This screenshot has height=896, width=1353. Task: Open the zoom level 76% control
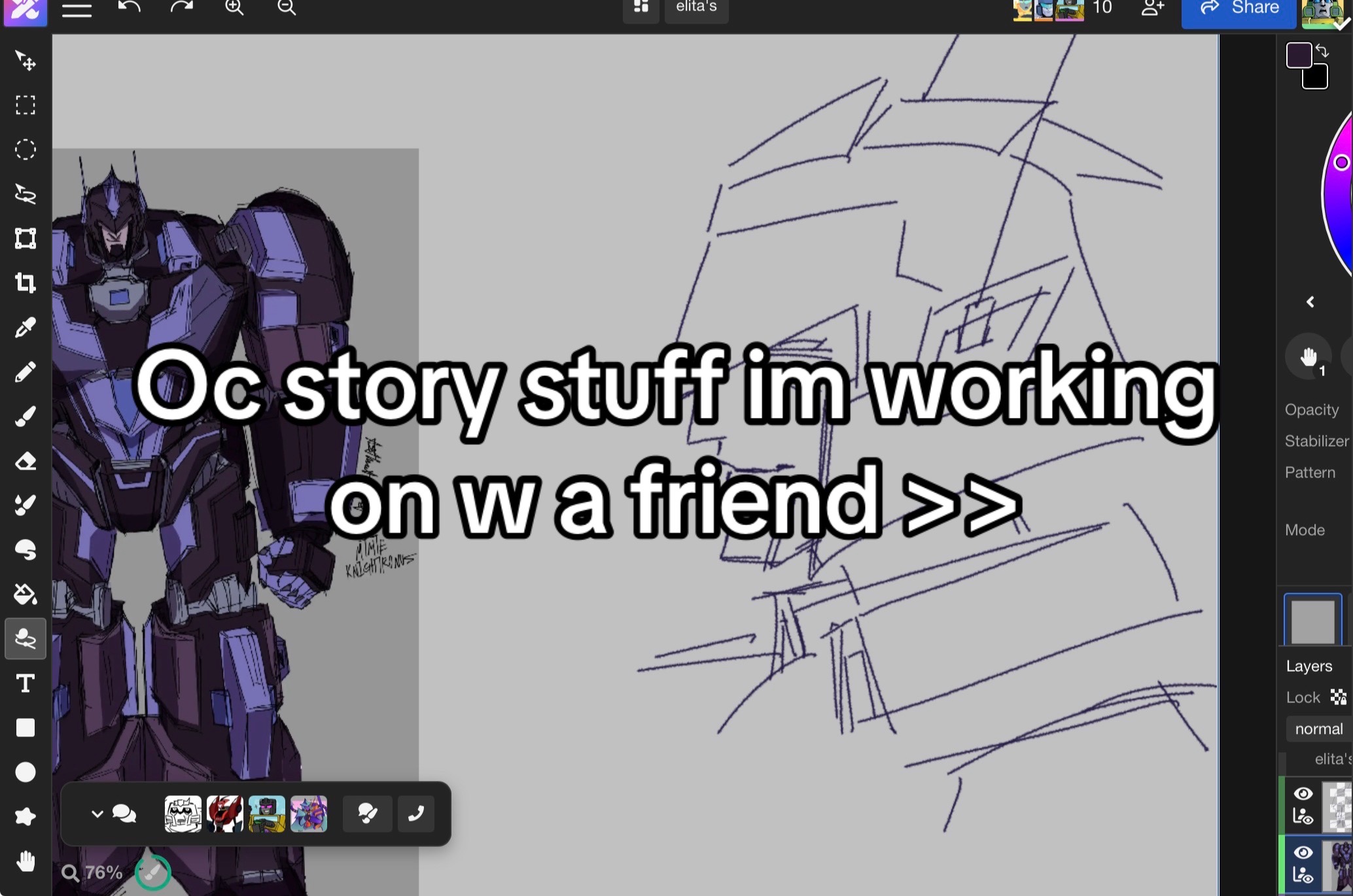click(92, 872)
